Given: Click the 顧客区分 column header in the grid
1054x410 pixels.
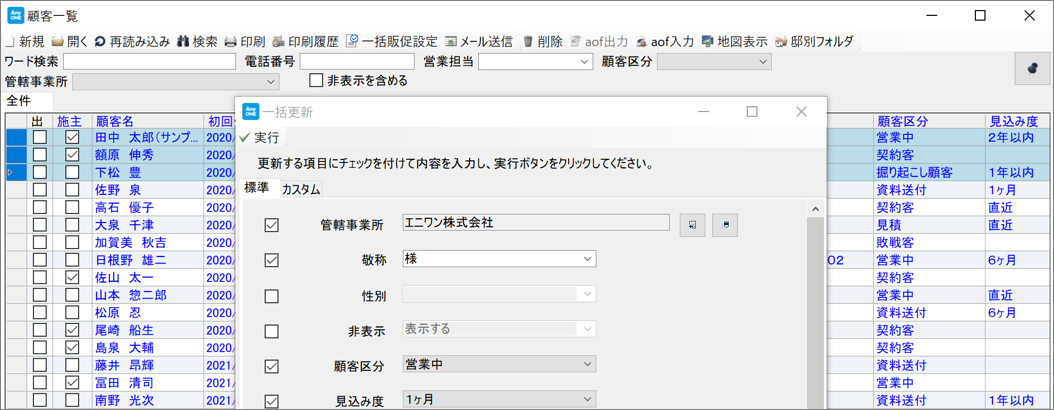Looking at the screenshot, I should (929, 121).
